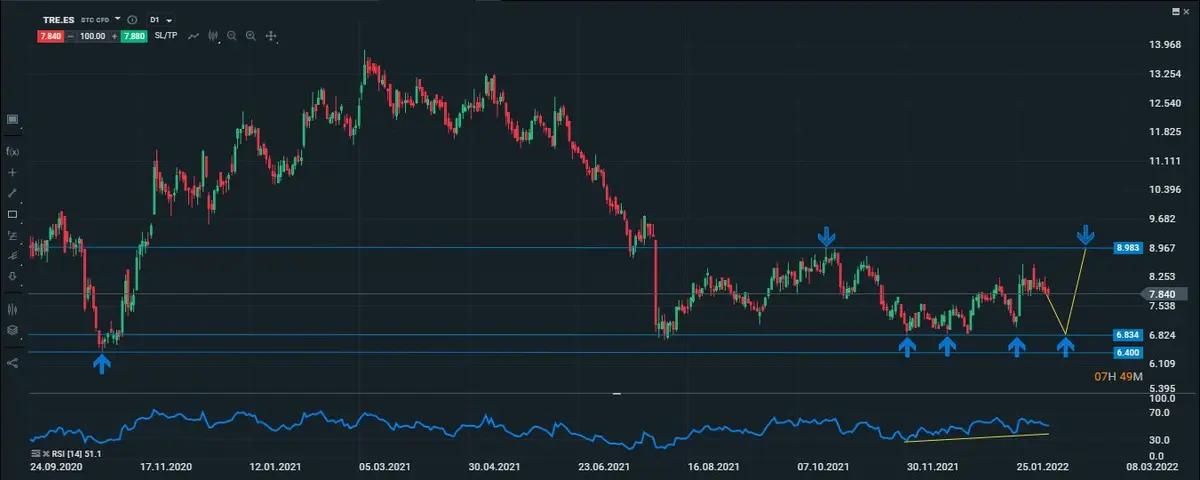Open the f(x) indicators tool
Image resolution: width=1200 pixels, height=480 pixels.
[x=12, y=151]
